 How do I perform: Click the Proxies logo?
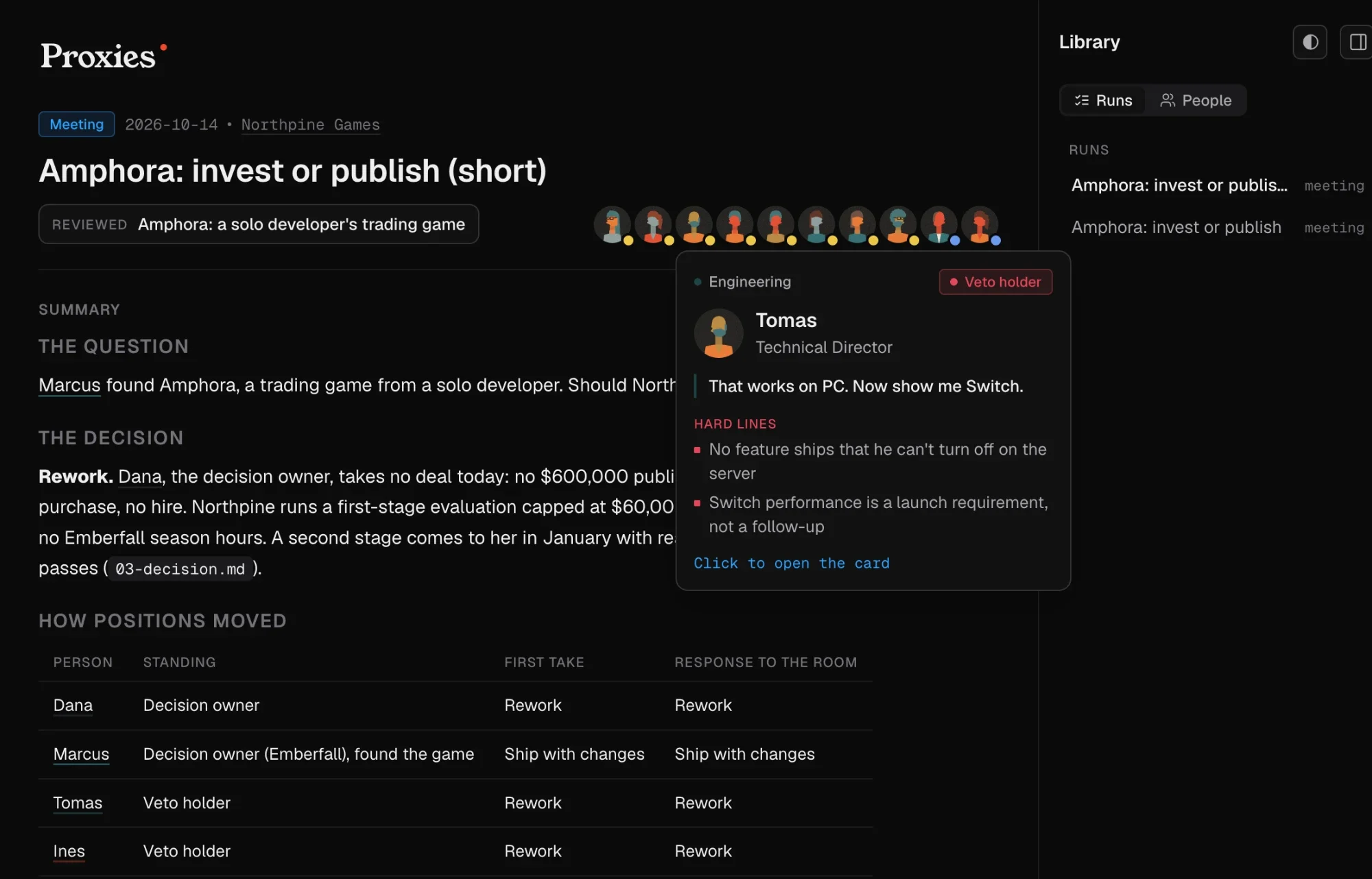point(104,56)
